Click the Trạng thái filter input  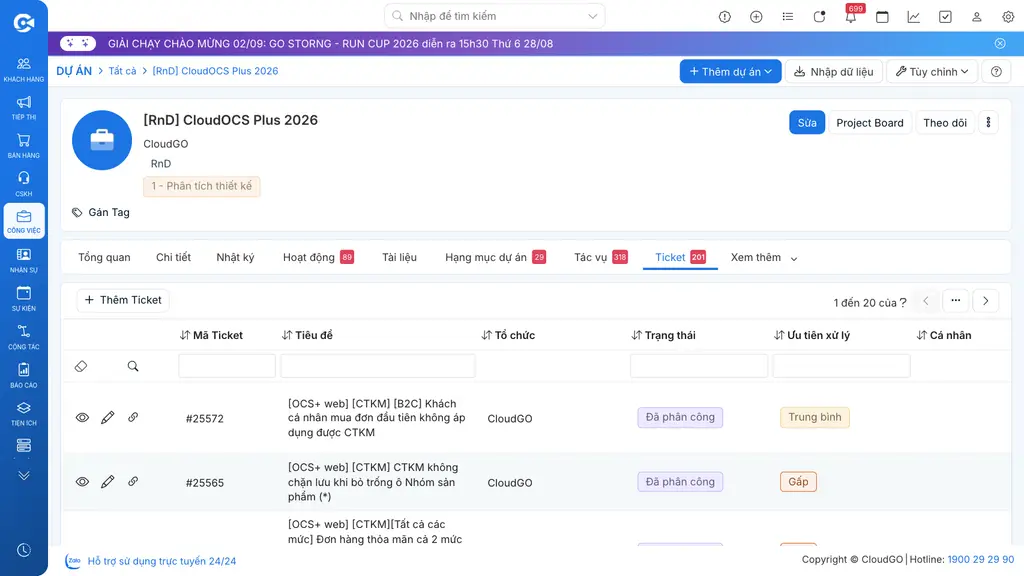[699, 366]
